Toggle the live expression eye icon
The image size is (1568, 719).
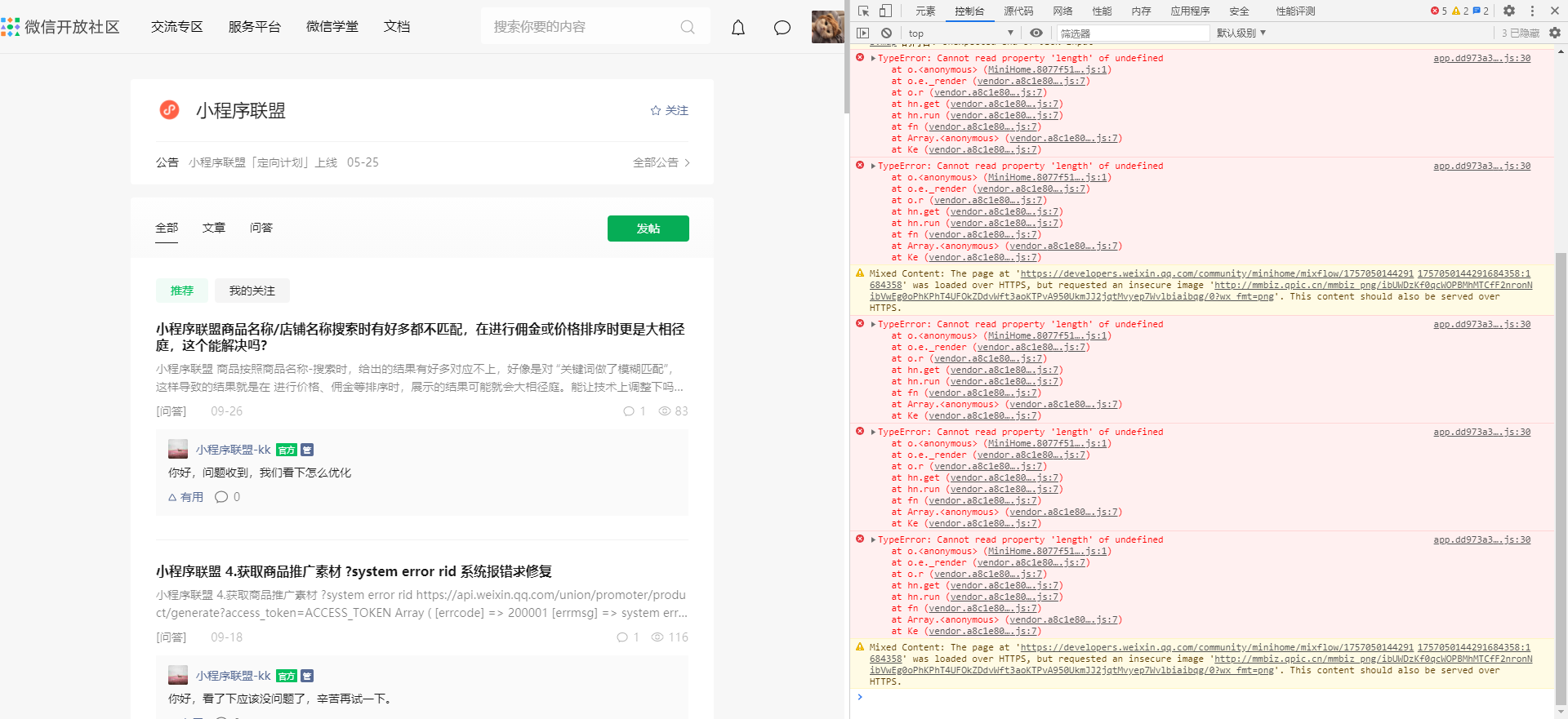[x=1036, y=33]
